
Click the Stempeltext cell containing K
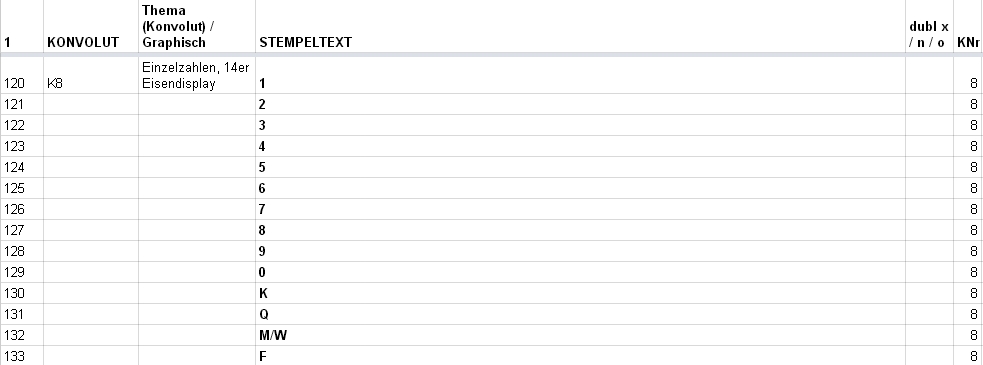pos(580,293)
